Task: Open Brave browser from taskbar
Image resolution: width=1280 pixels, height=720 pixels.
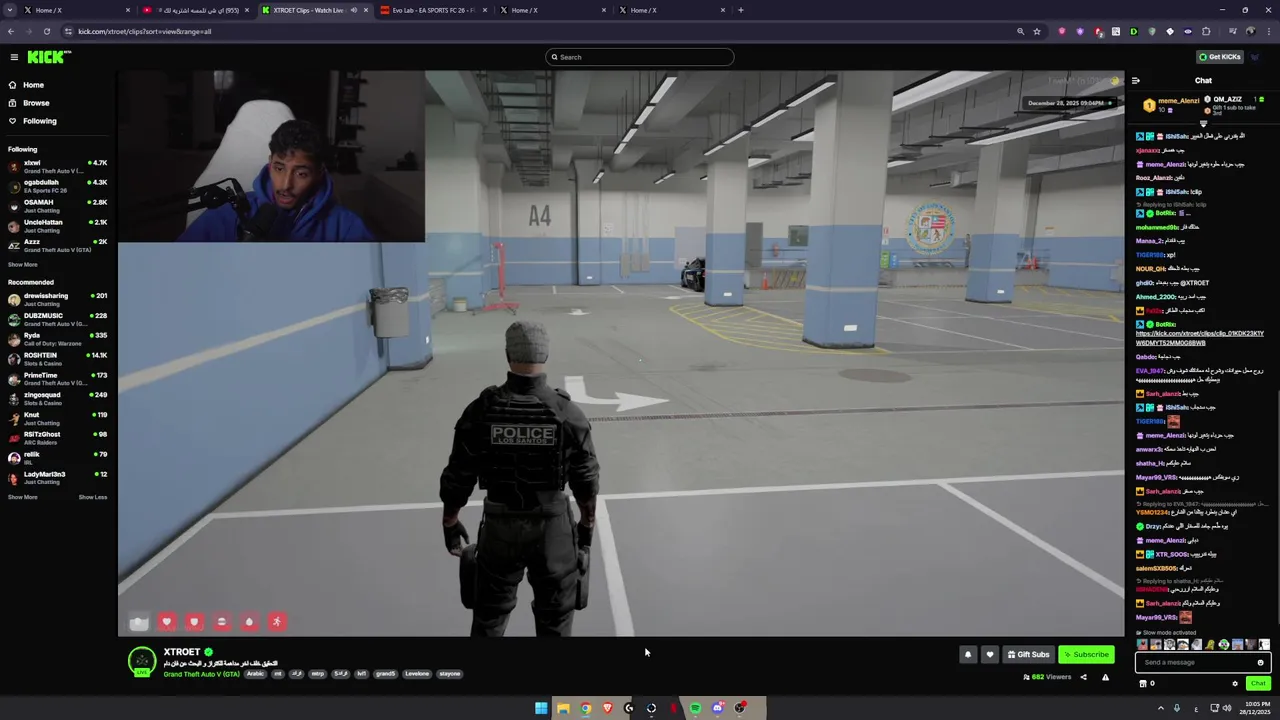Action: (607, 708)
